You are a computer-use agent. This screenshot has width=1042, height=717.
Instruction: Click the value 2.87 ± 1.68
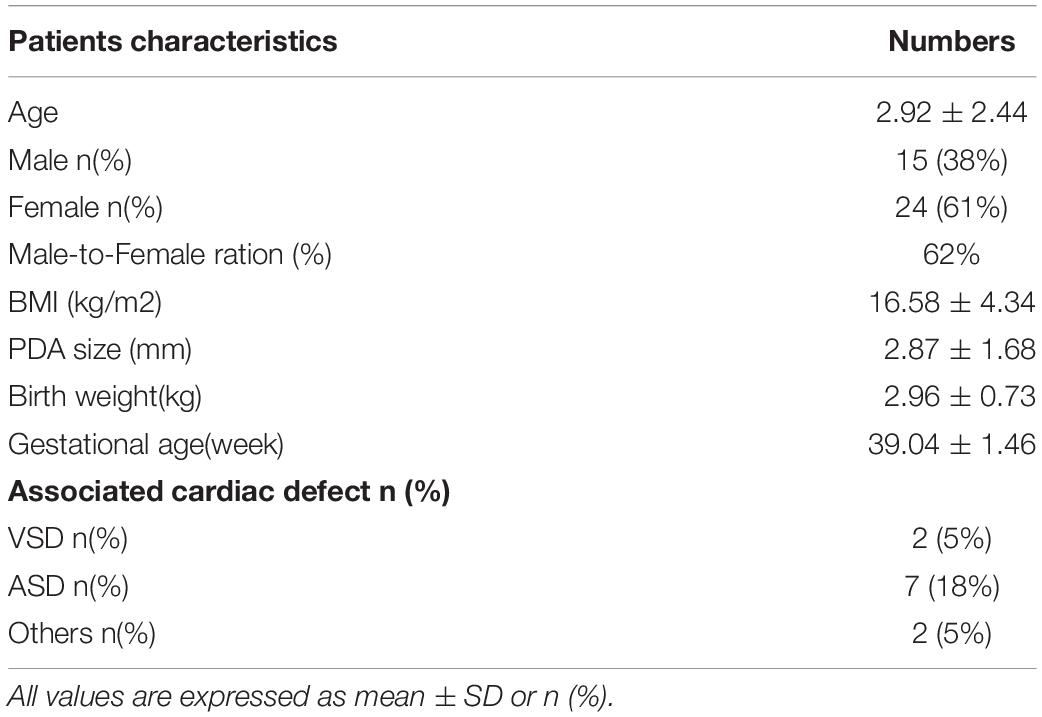pyautogui.click(x=959, y=350)
